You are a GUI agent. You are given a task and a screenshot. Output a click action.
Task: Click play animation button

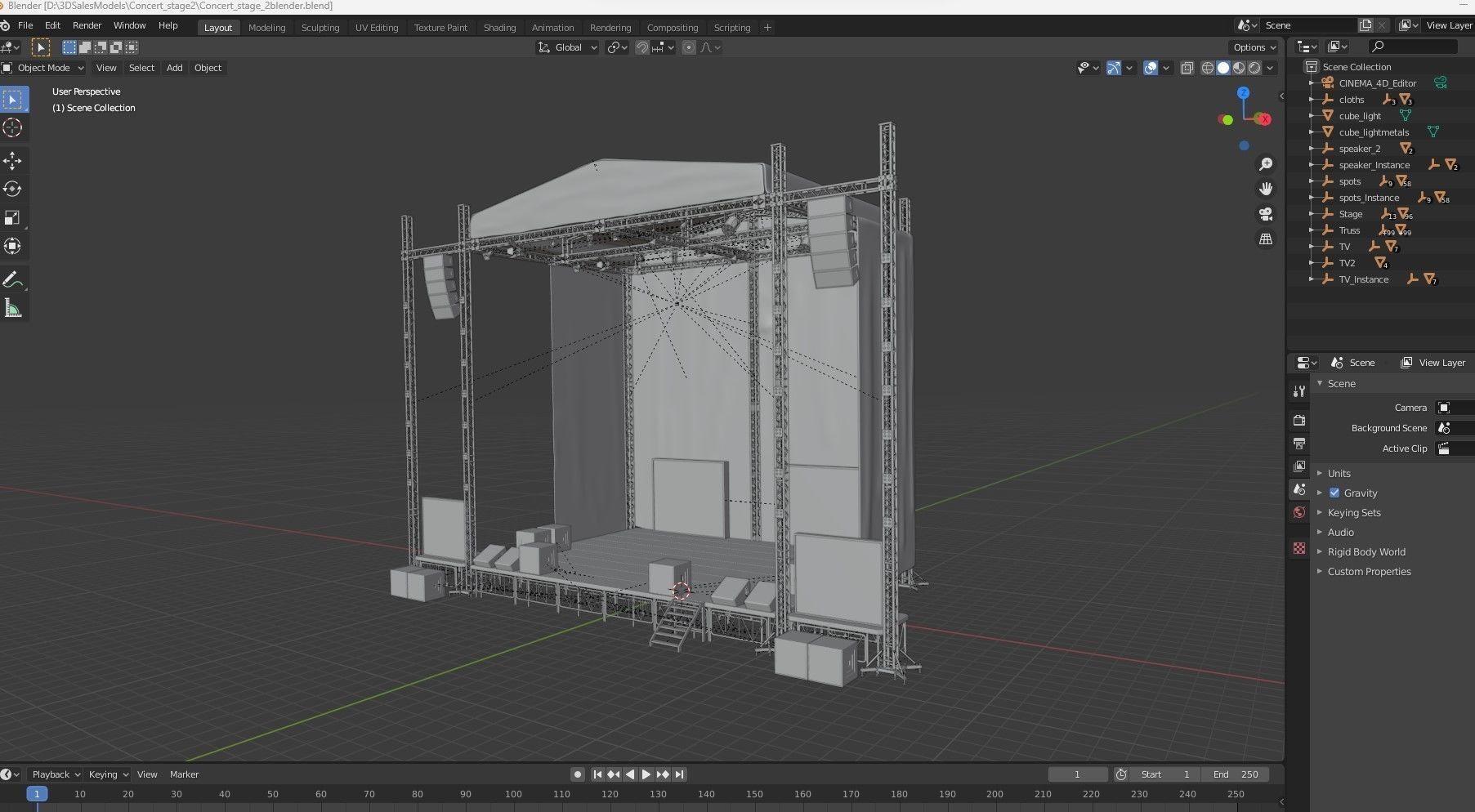coord(646,774)
